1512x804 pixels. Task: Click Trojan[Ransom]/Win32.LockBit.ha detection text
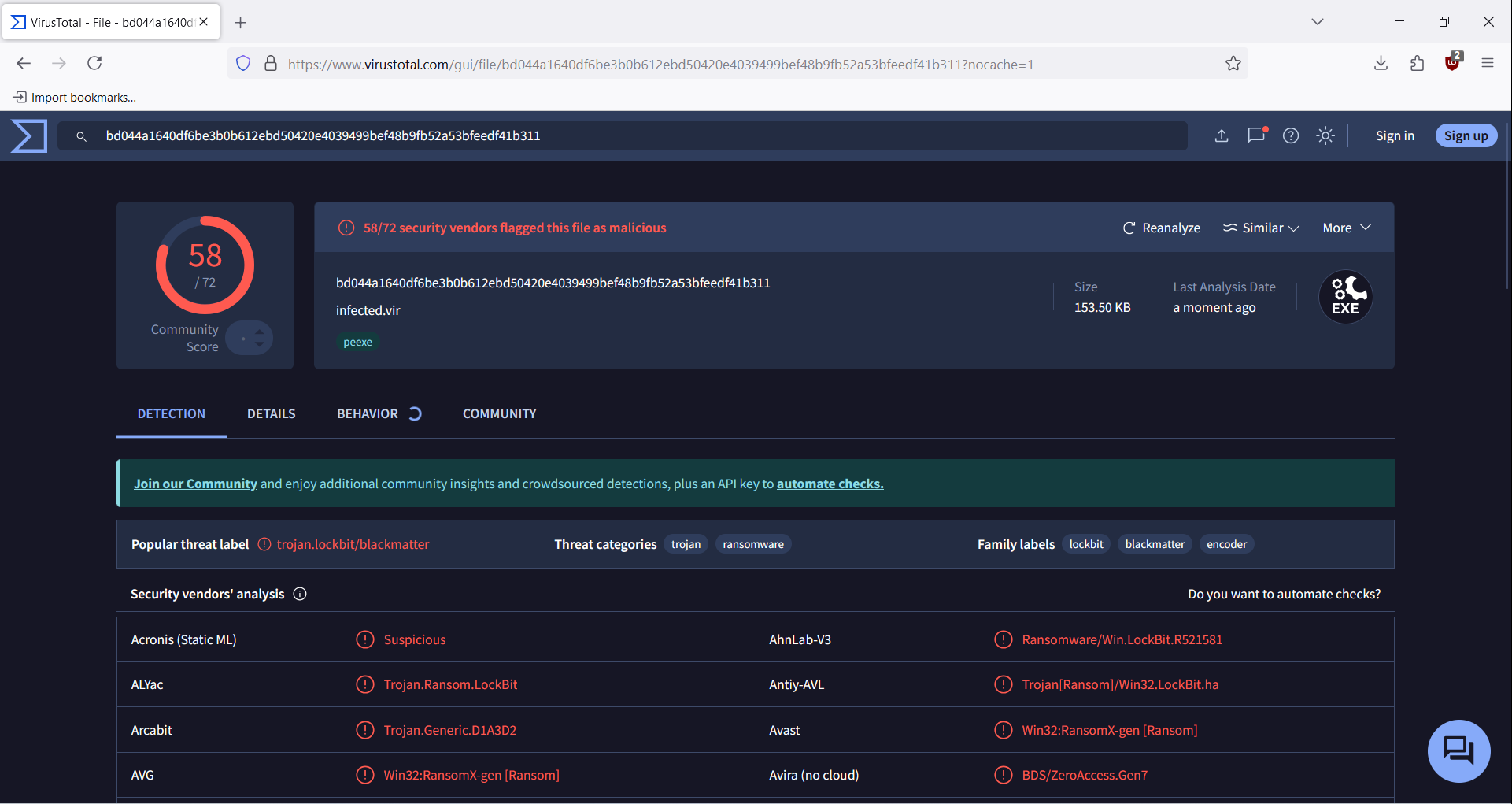(1120, 684)
